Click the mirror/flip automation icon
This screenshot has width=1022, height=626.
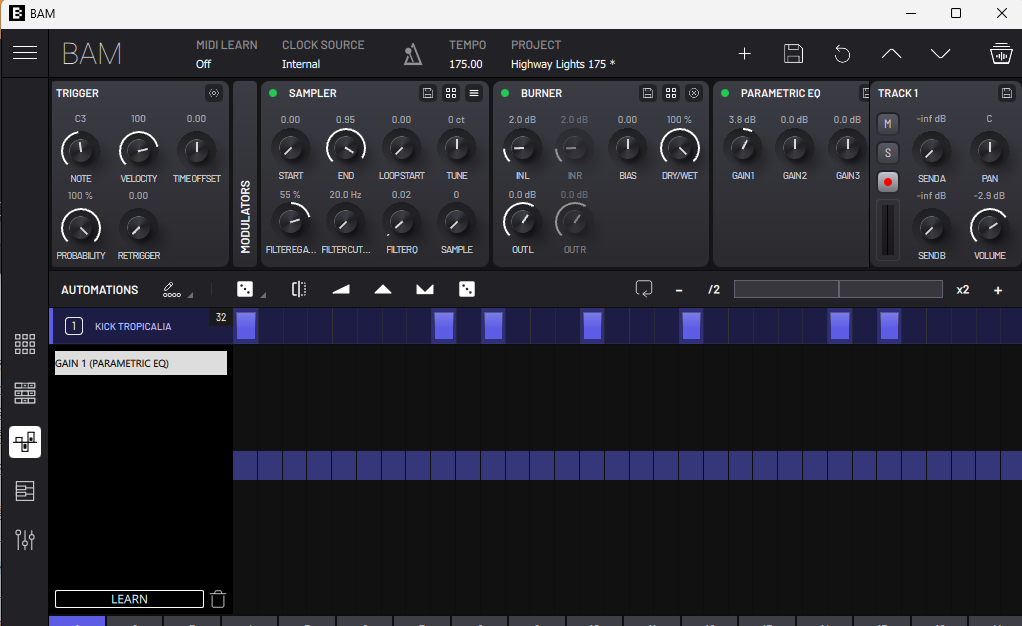coord(299,290)
